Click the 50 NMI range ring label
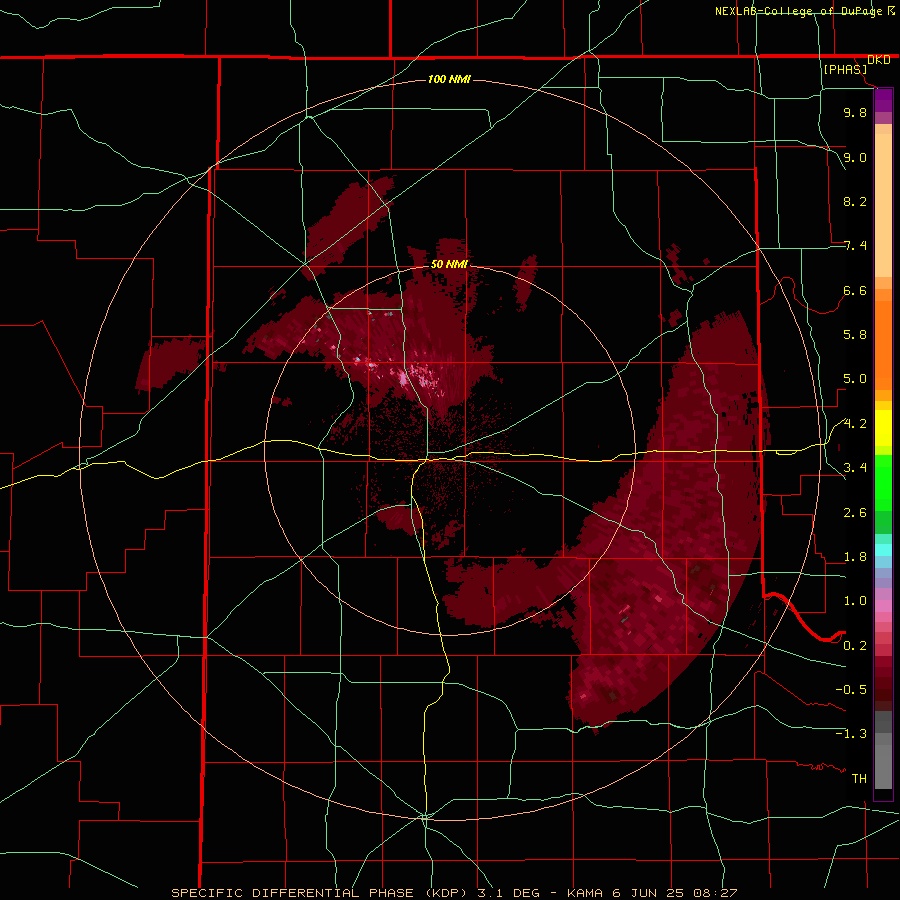This screenshot has width=900, height=900. coord(449,265)
